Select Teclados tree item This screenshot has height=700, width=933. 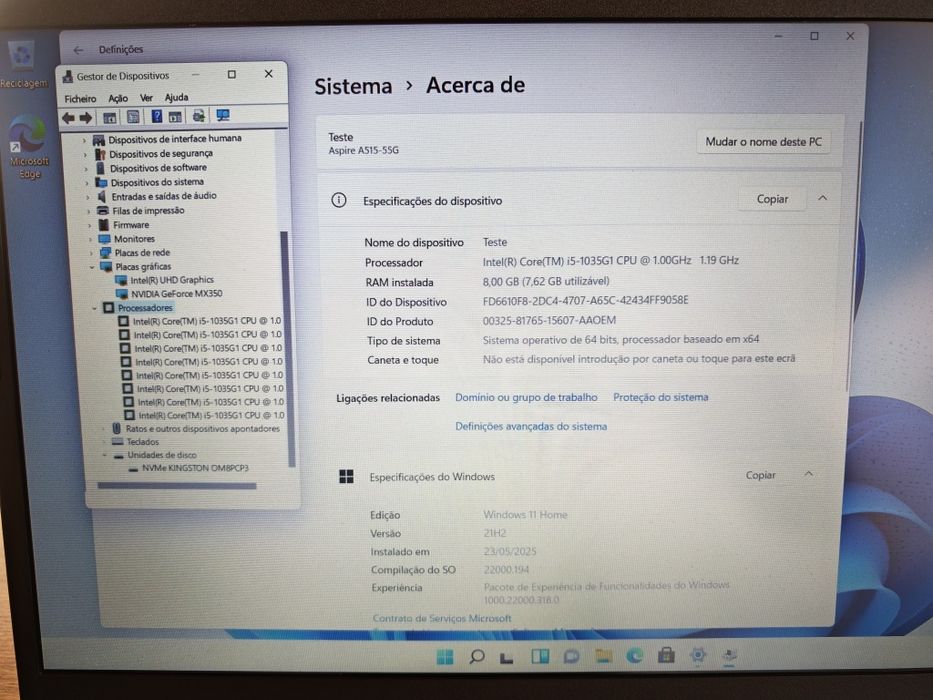point(142,442)
